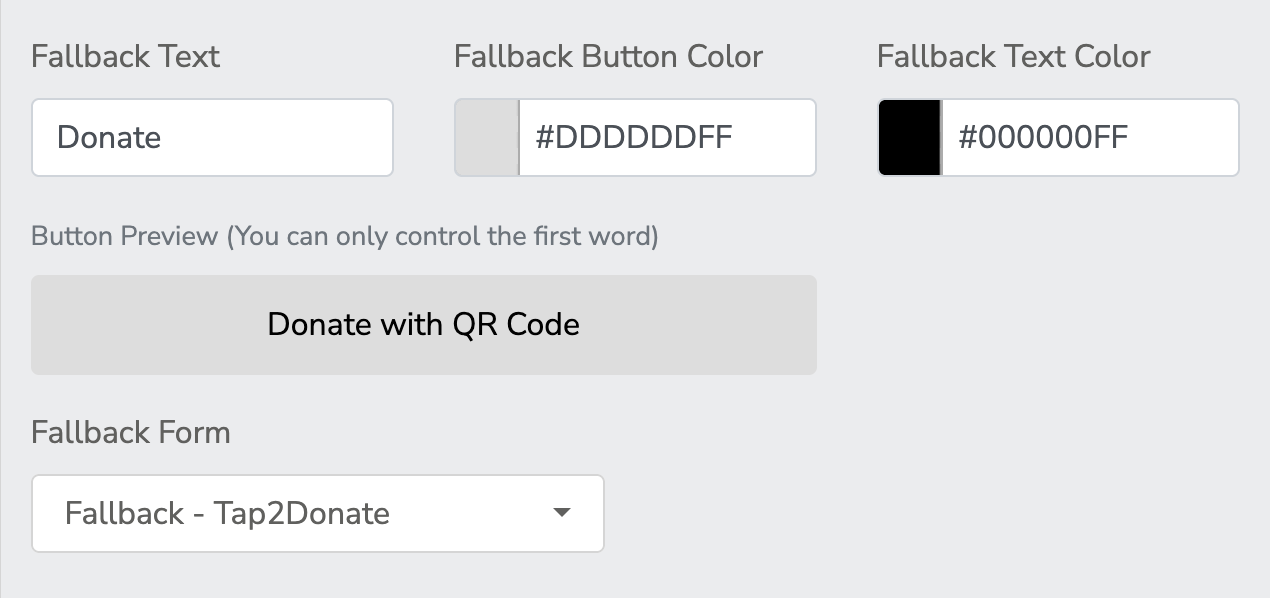This screenshot has width=1270, height=598.
Task: Click the Fallback Form label
Action: [x=131, y=432]
